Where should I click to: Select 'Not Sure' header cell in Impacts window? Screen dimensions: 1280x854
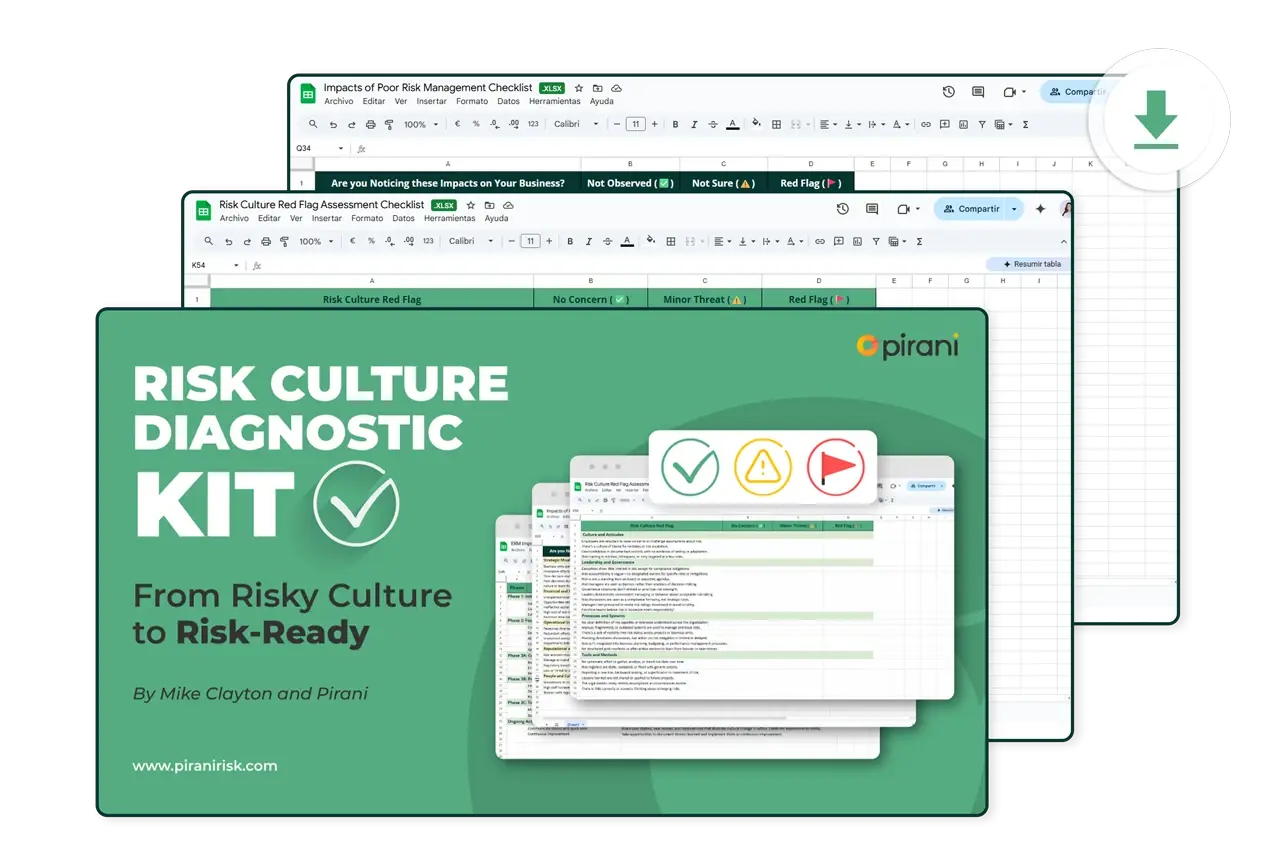pyautogui.click(x=723, y=183)
